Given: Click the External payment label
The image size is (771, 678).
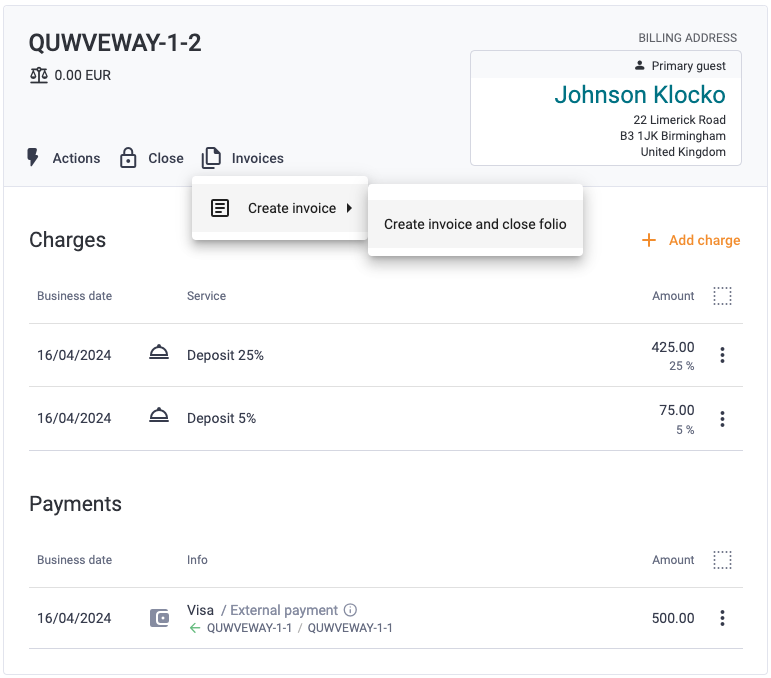Looking at the screenshot, I should (284, 610).
